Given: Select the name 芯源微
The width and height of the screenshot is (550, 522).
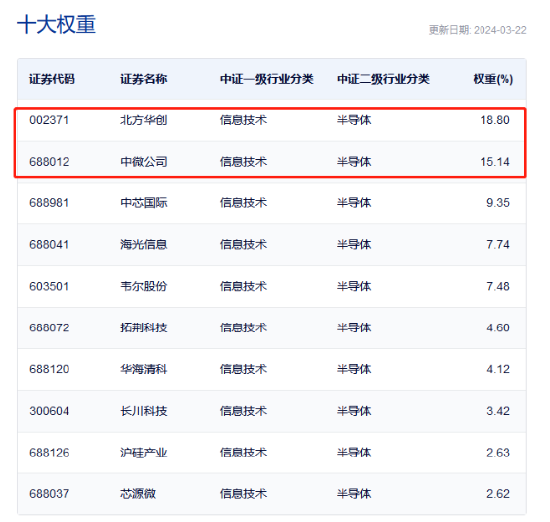Looking at the screenshot, I should tap(138, 494).
